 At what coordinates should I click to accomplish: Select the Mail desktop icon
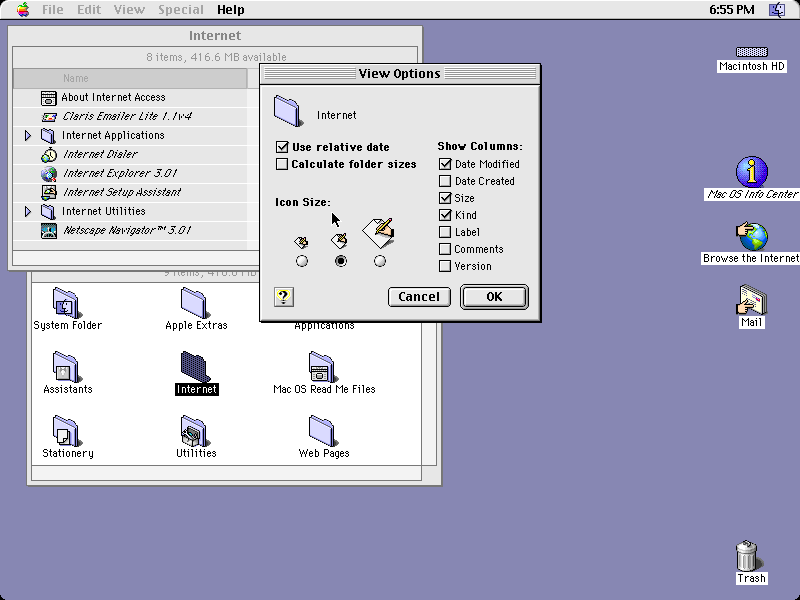752,300
